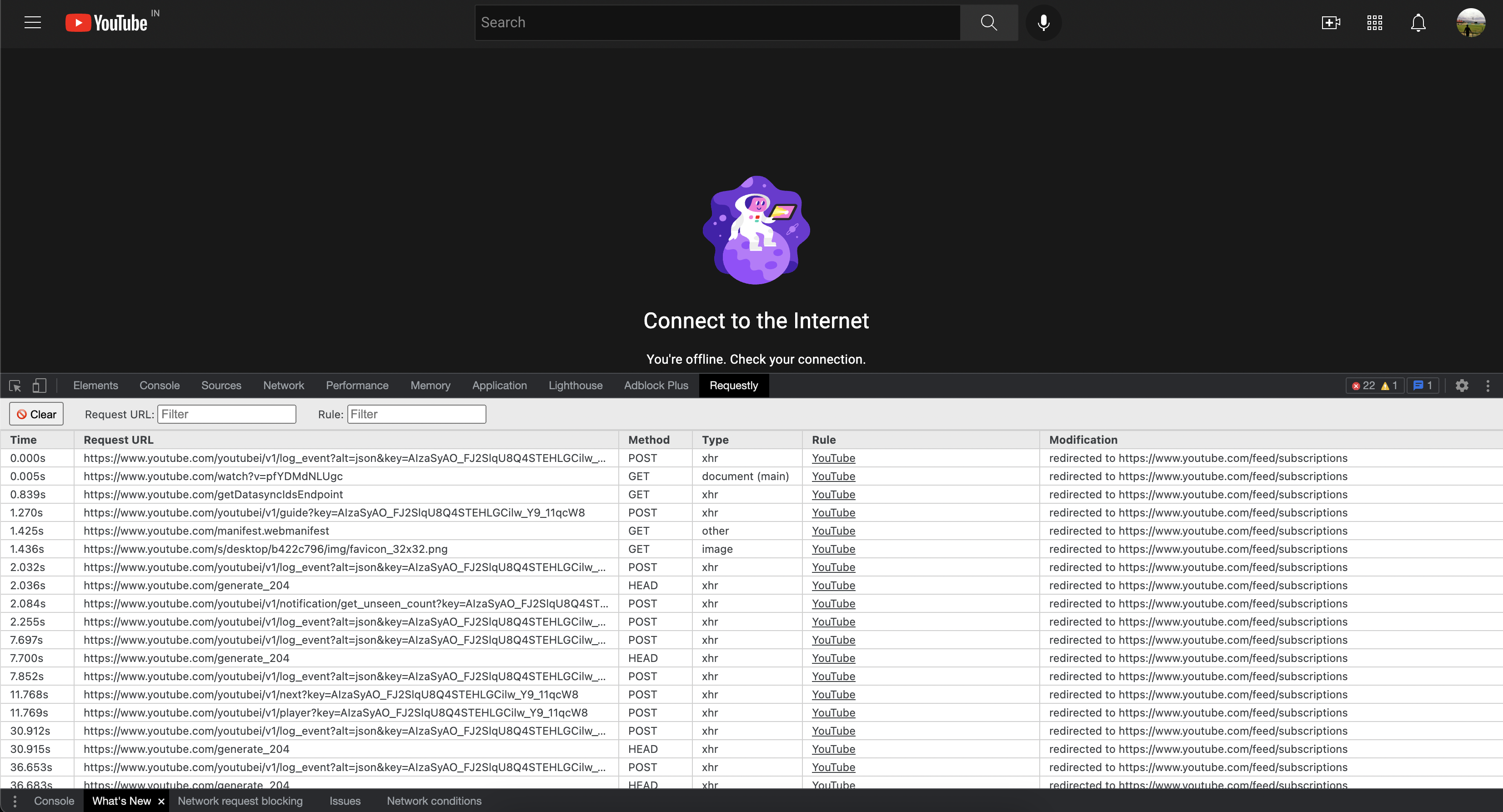Open the issues message counter
Viewport: 1503px width, 812px height.
point(1423,386)
